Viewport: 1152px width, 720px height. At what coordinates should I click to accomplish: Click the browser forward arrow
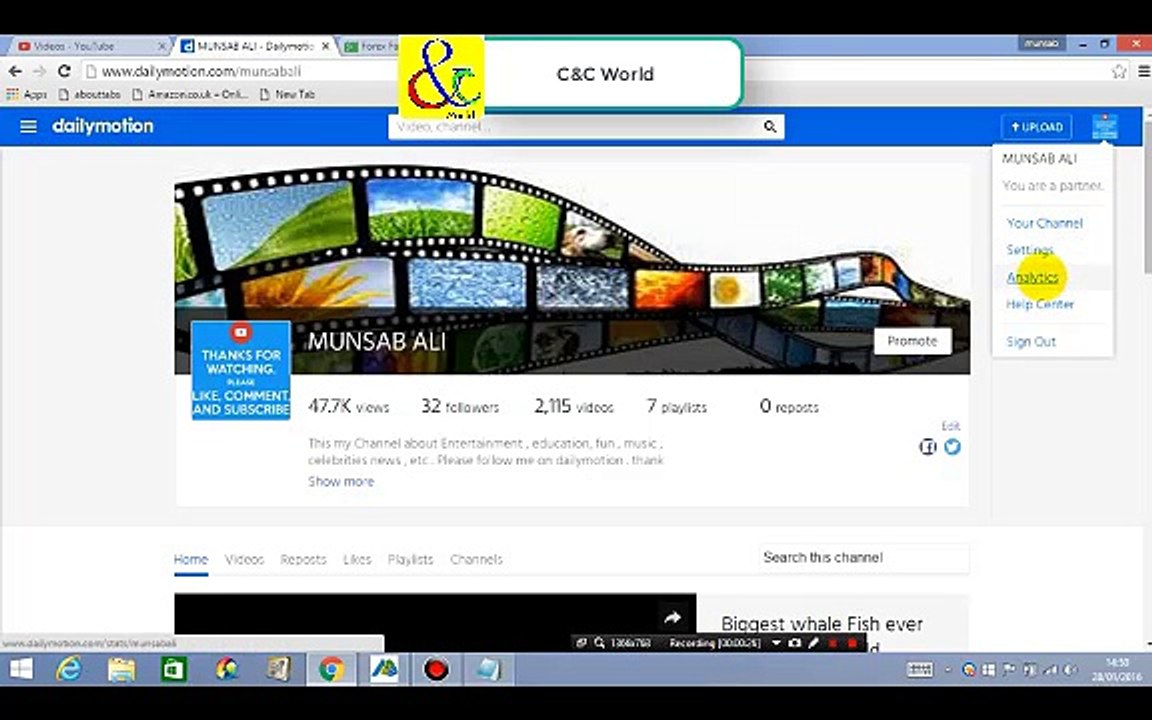coord(40,71)
